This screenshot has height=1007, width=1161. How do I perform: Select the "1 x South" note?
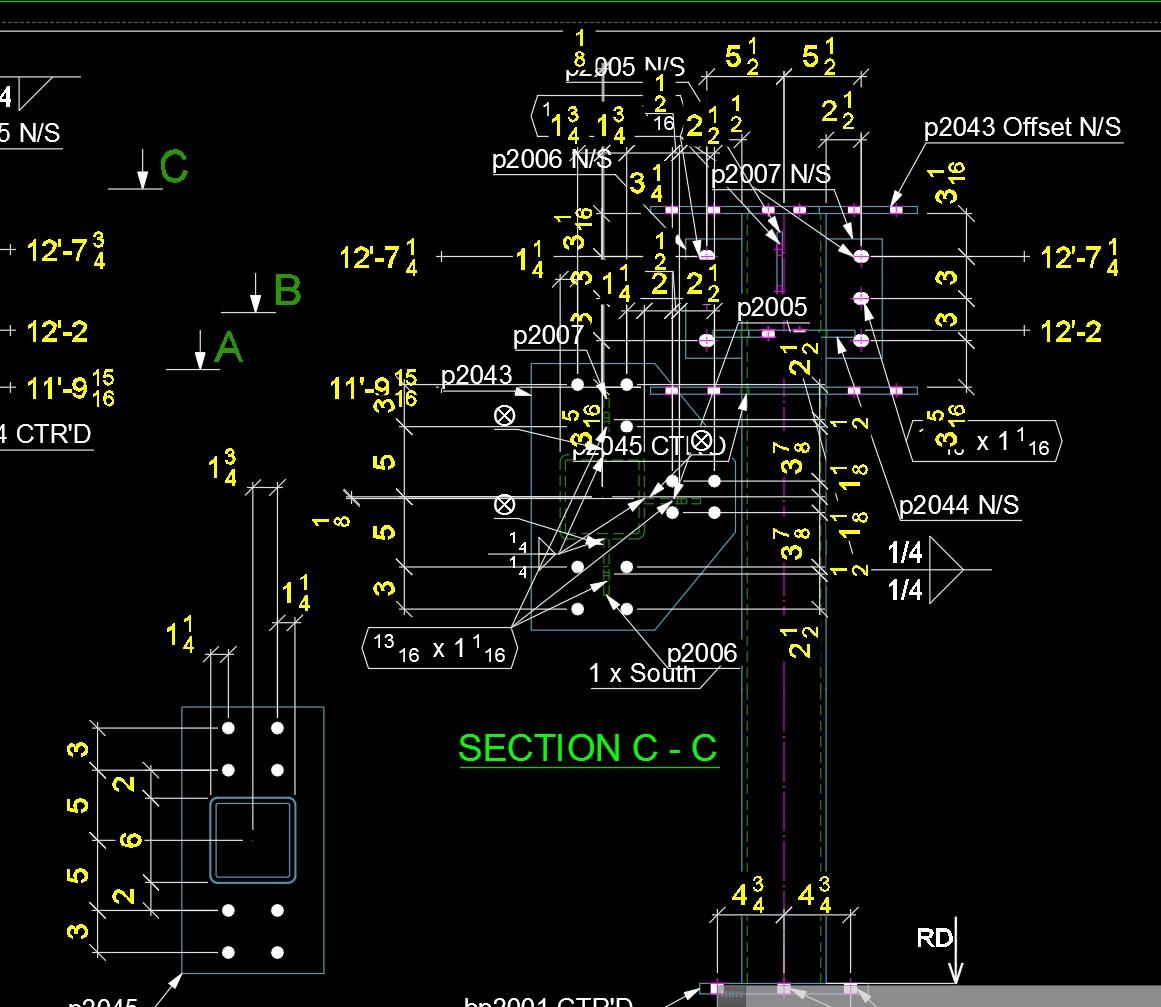[643, 673]
